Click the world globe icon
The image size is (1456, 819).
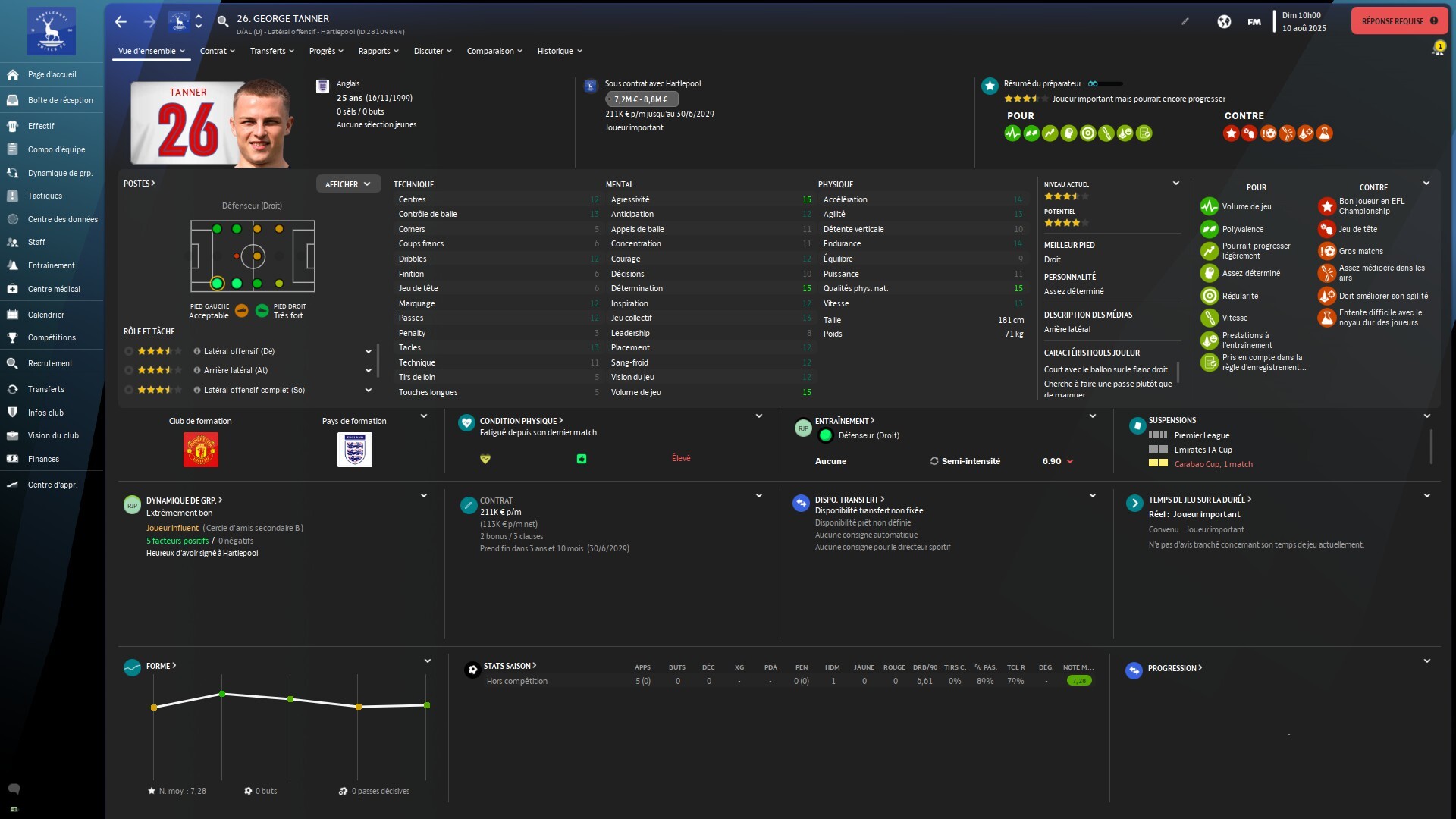tap(1224, 21)
